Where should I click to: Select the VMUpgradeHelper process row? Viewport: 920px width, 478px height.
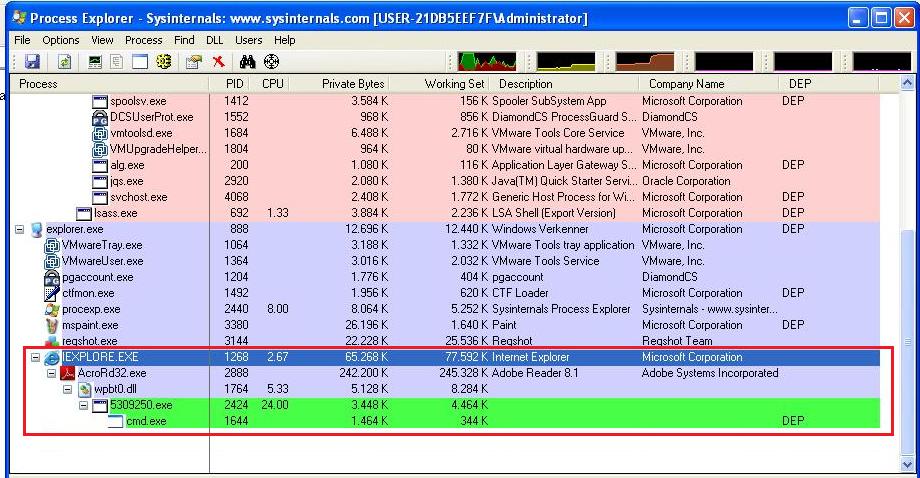[x=445, y=149]
